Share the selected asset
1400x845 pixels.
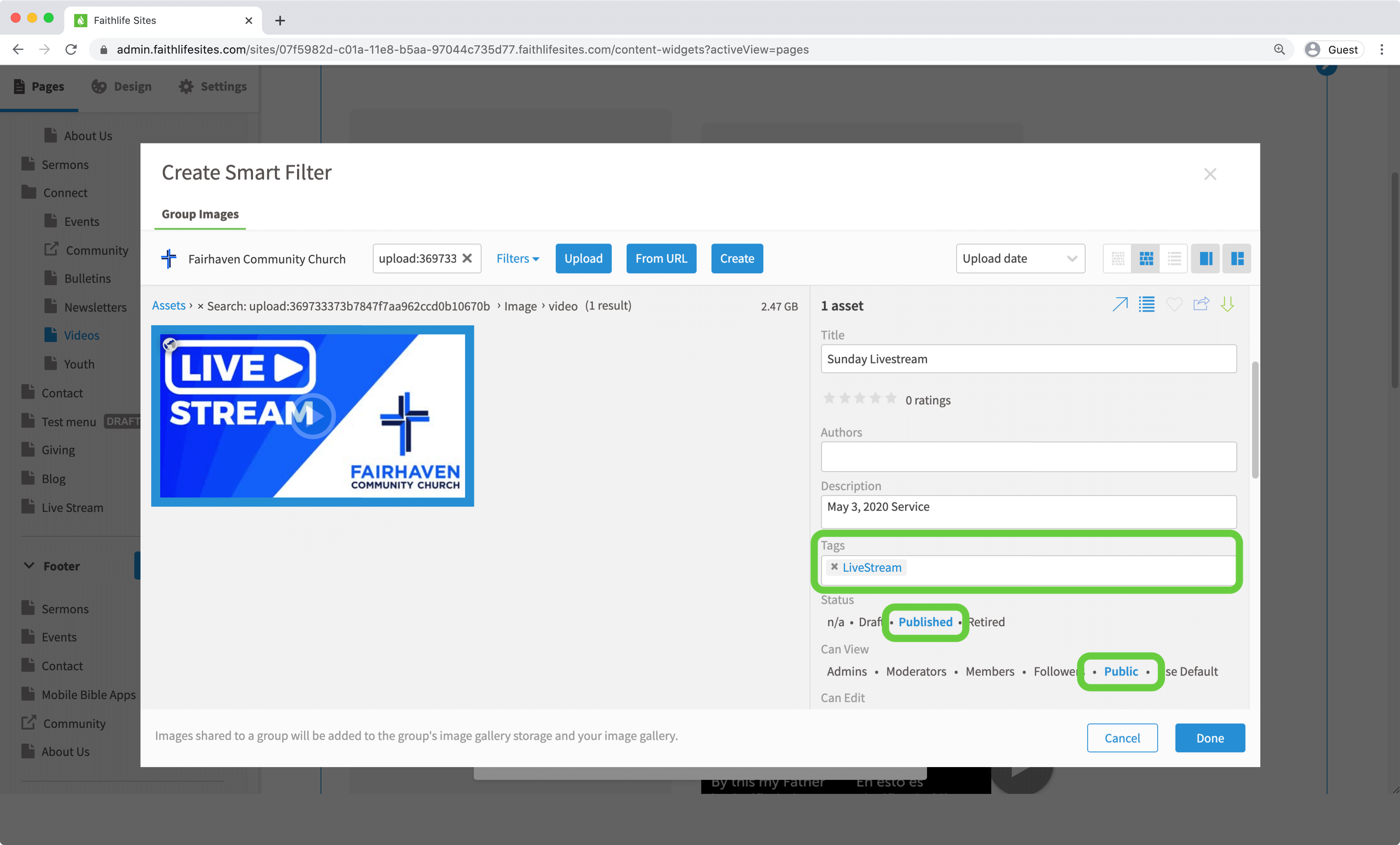[x=1201, y=305]
